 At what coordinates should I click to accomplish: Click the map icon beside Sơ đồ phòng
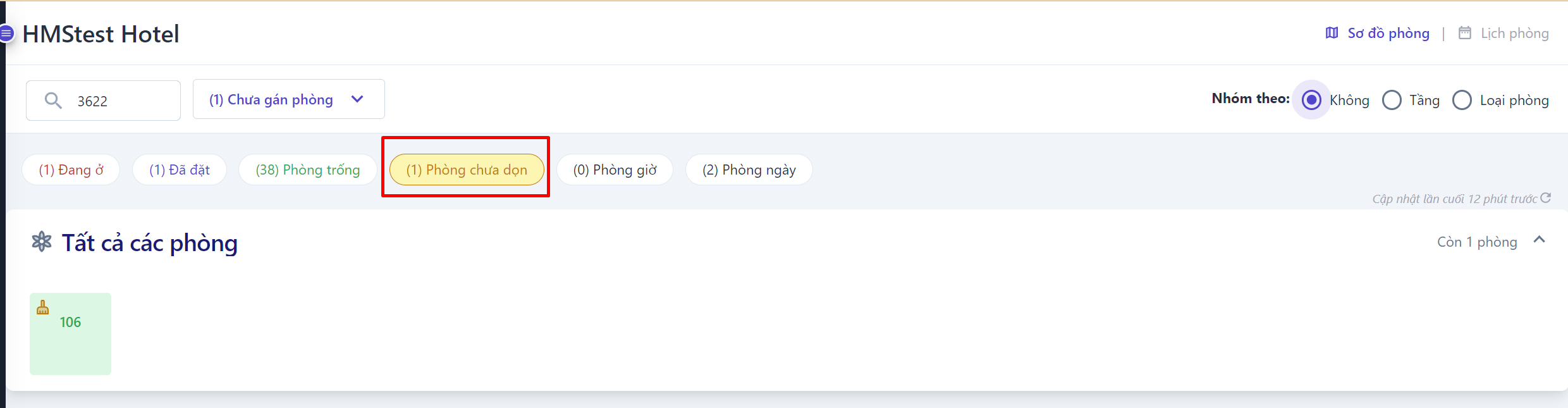1332,33
